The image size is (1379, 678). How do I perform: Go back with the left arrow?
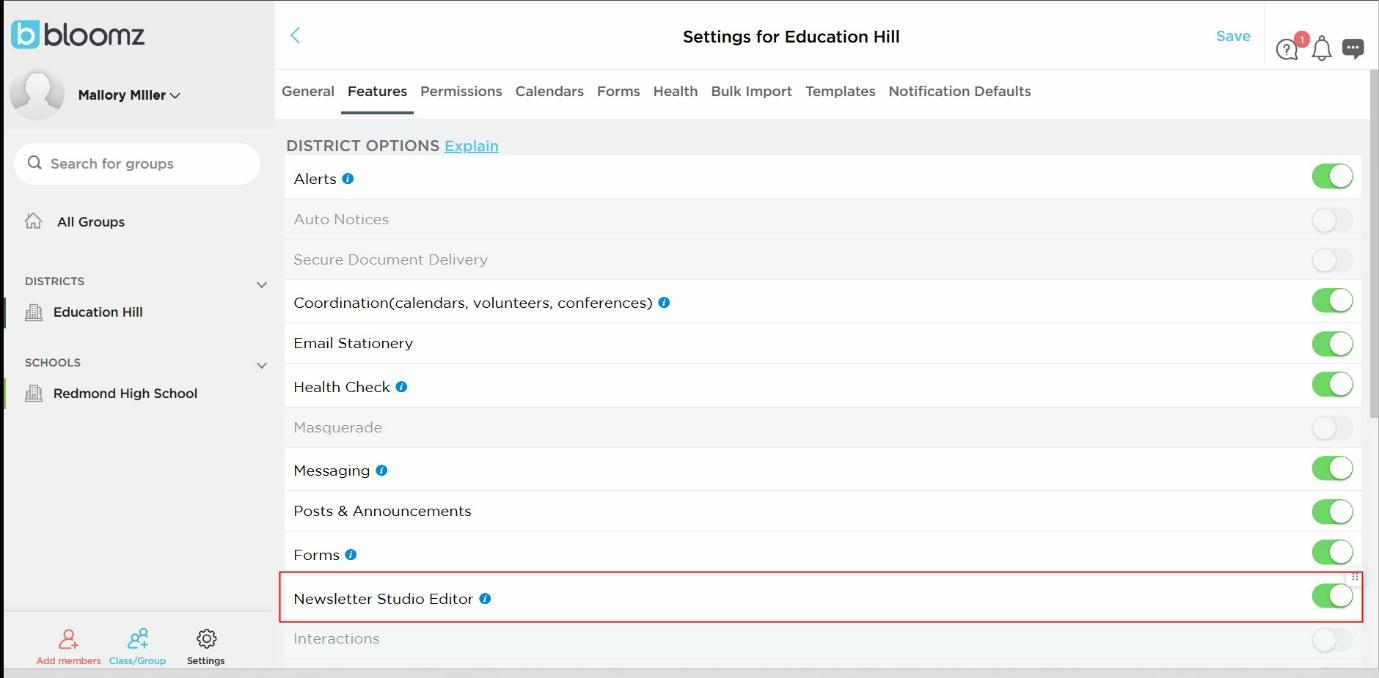pos(295,35)
